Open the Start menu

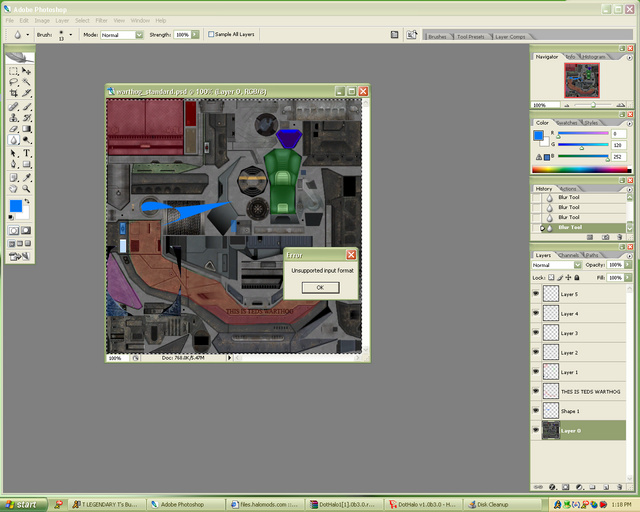point(23,505)
